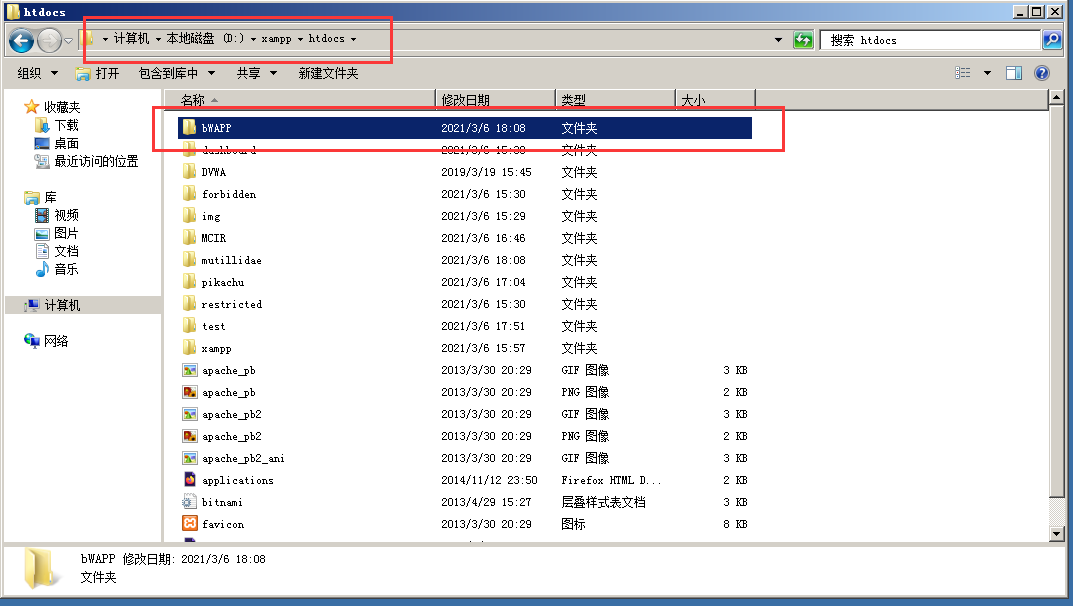Click 新建文件夹 to create a folder
Screen dimensions: 1073x606
328,73
